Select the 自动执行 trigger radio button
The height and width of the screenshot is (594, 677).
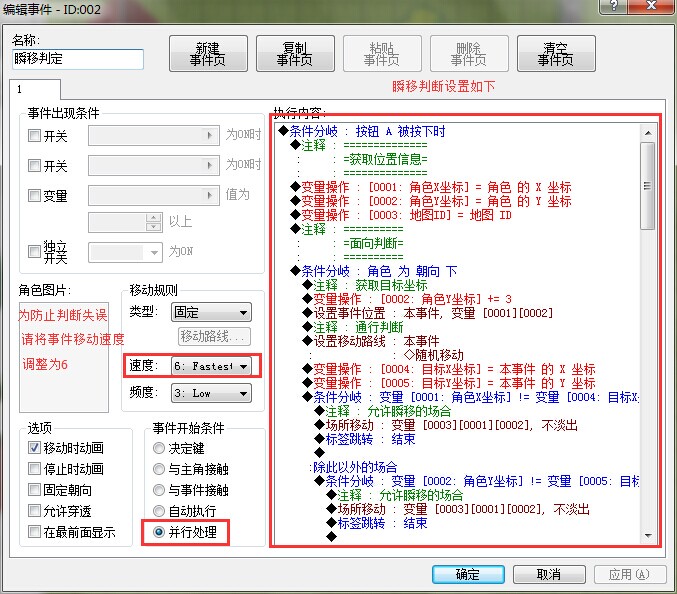tap(159, 511)
